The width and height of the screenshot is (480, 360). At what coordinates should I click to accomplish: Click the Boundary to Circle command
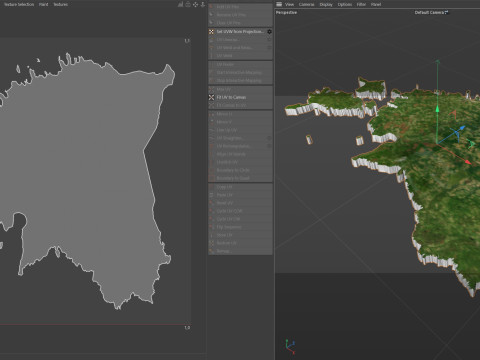coord(240,170)
